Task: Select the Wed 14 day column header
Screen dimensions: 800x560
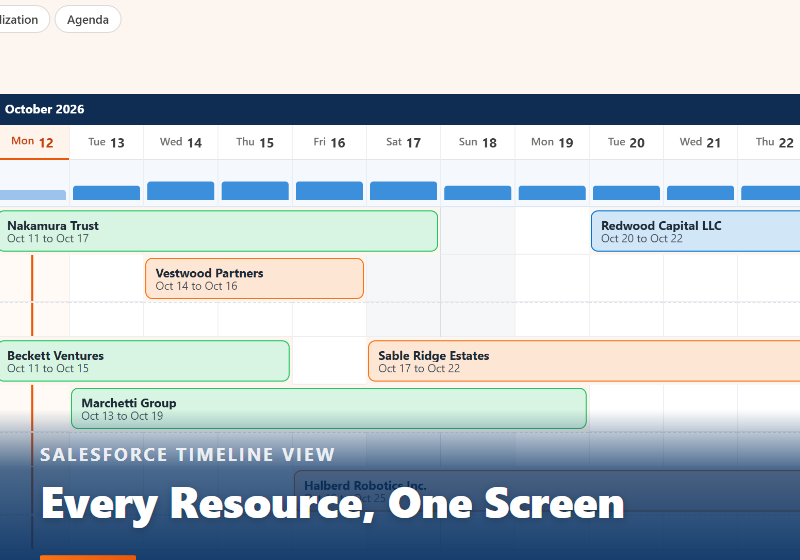Action: (181, 142)
